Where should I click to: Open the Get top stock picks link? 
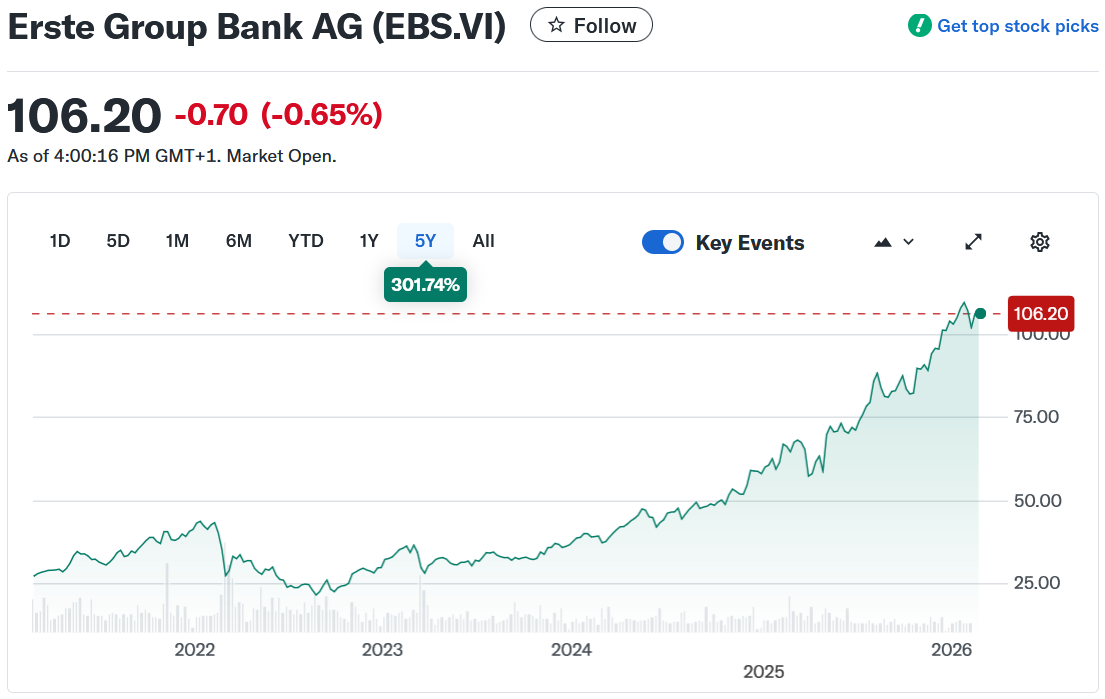[x=1017, y=26]
